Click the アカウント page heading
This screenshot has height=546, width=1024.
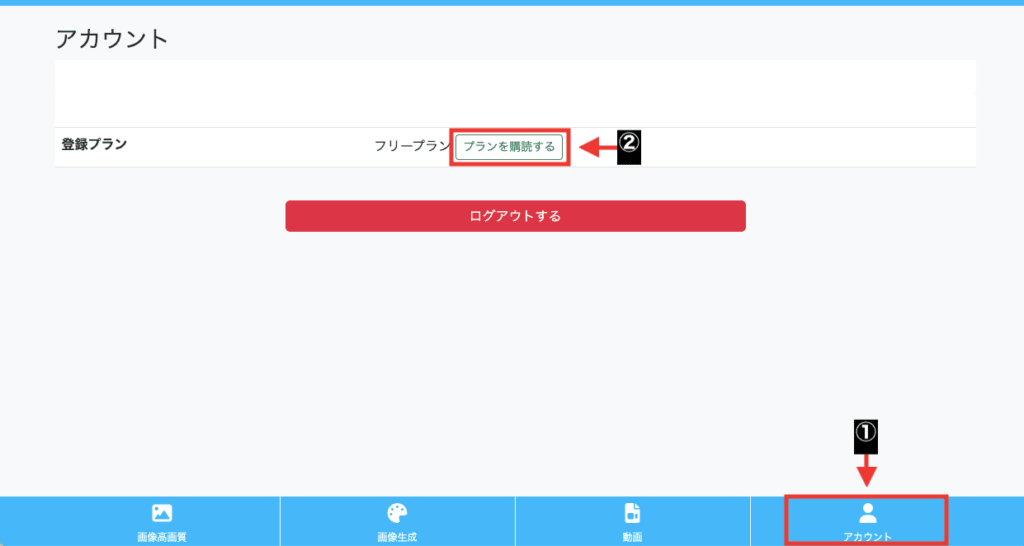[x=112, y=39]
